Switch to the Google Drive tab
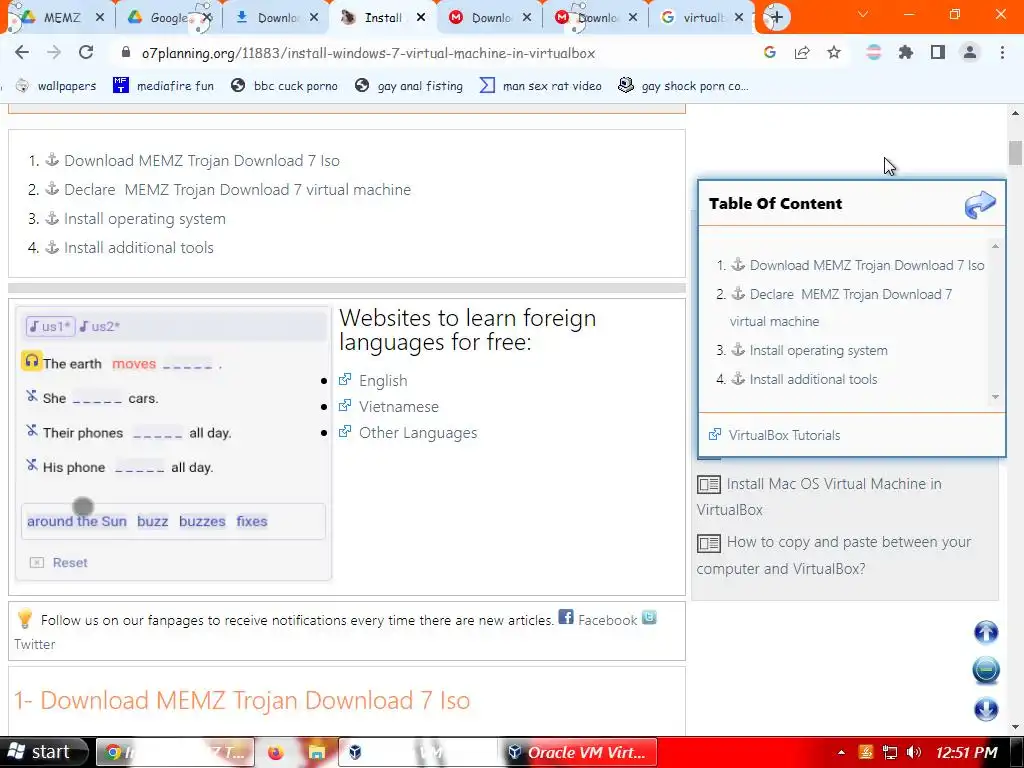This screenshot has width=1024, height=768. tap(168, 18)
